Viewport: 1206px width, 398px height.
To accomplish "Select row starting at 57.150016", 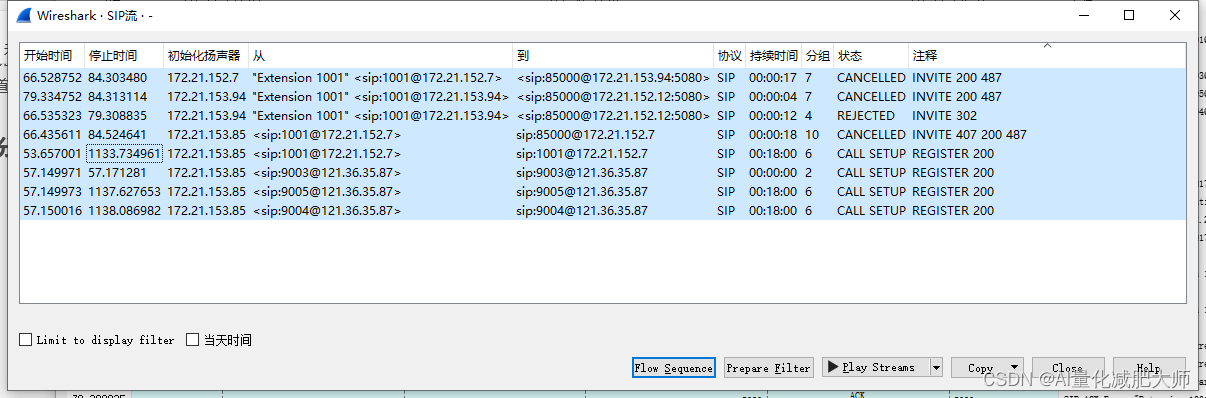I will [x=603, y=210].
